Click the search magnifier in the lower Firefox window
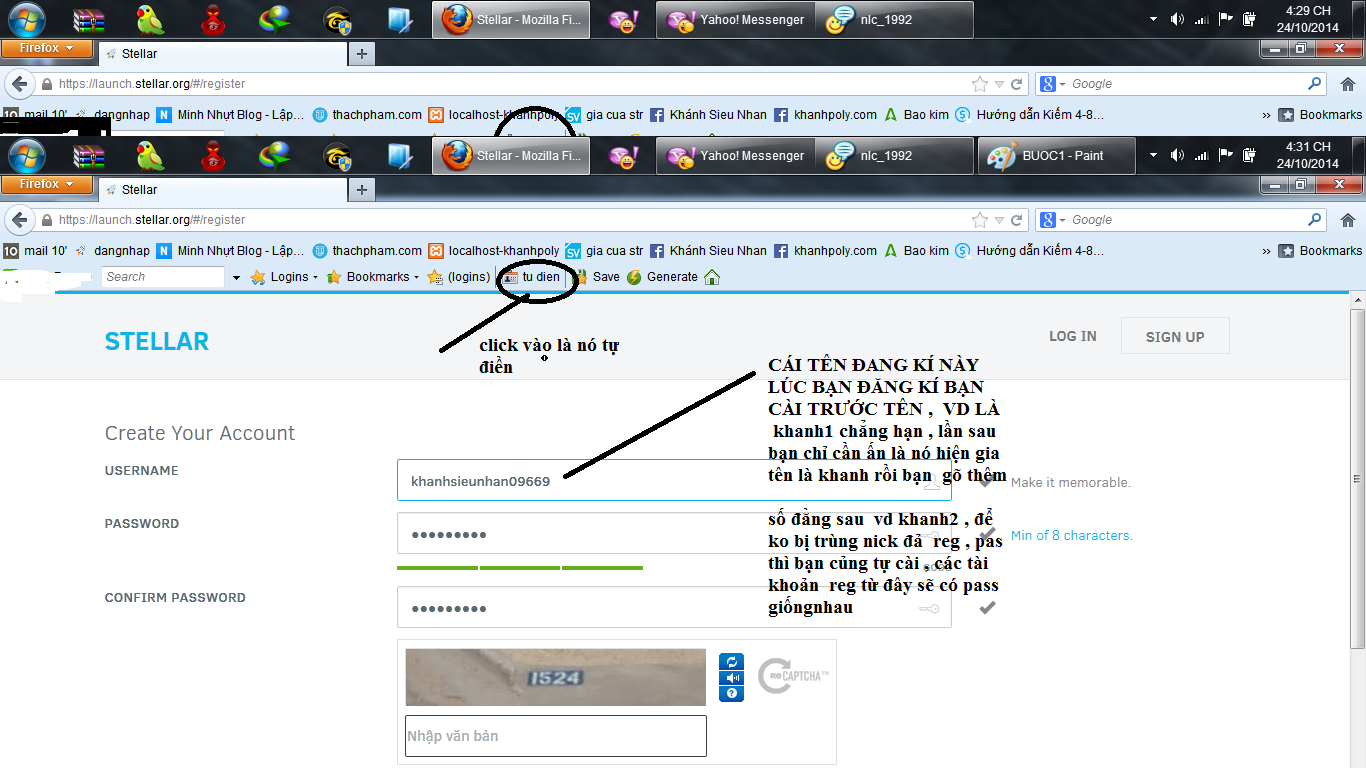The image size is (1366, 768). 1315,220
